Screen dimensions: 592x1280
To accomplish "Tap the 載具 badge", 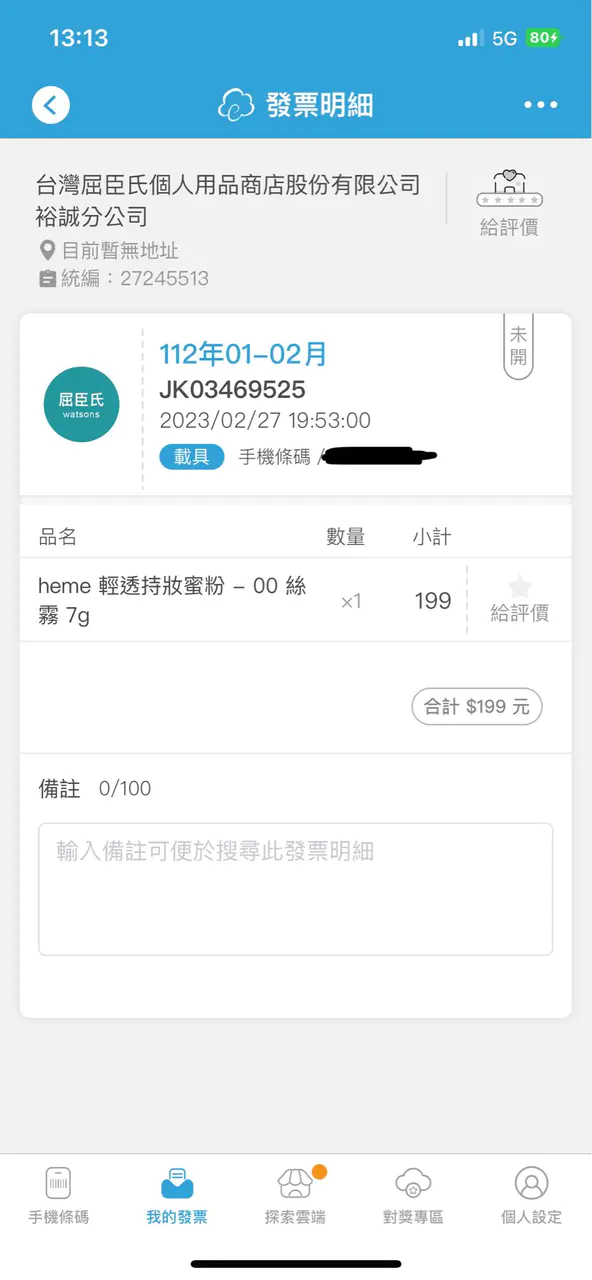I will [x=191, y=457].
